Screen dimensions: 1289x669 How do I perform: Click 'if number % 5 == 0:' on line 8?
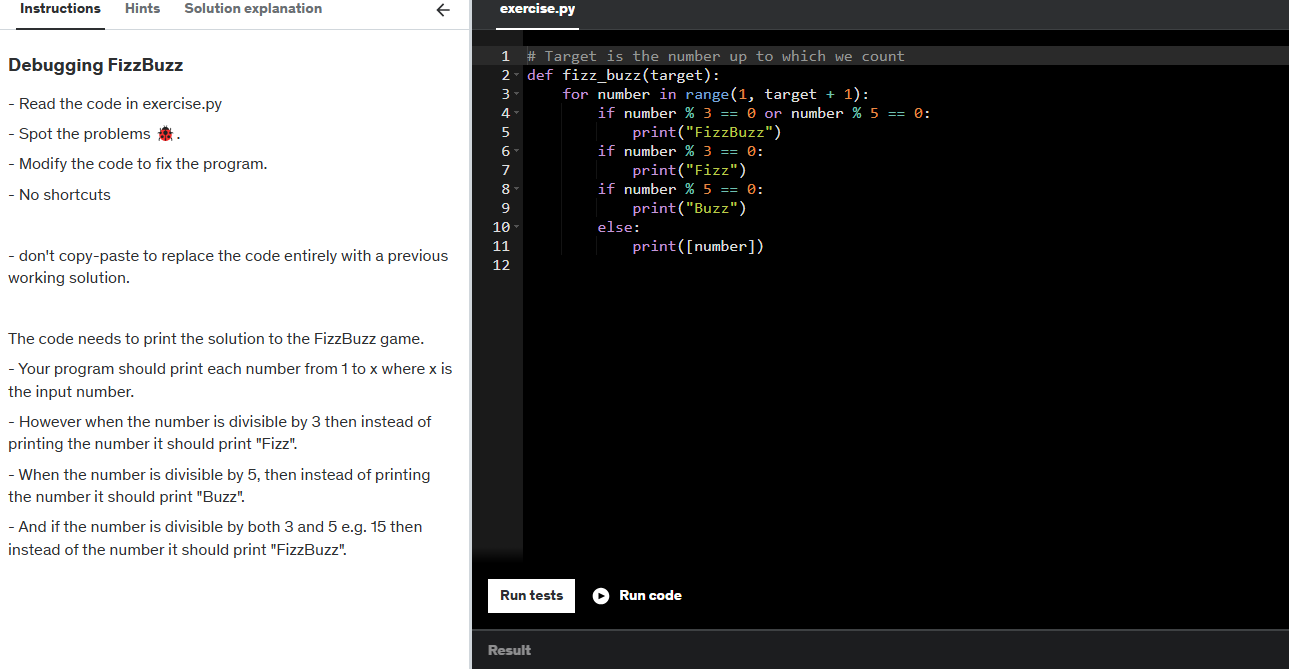tap(680, 189)
